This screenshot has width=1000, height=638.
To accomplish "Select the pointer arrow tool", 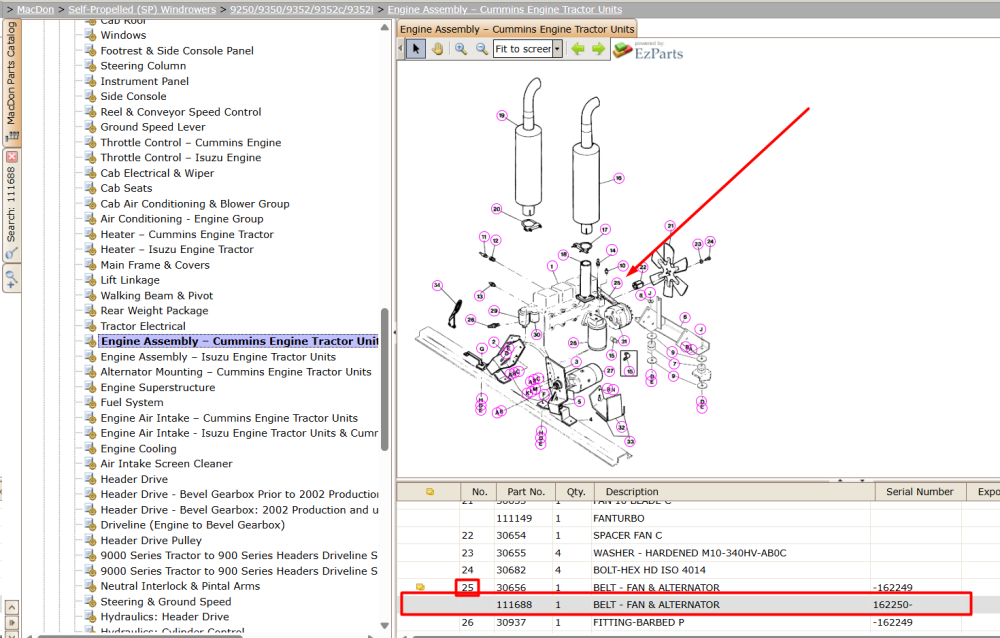I will tap(416, 49).
